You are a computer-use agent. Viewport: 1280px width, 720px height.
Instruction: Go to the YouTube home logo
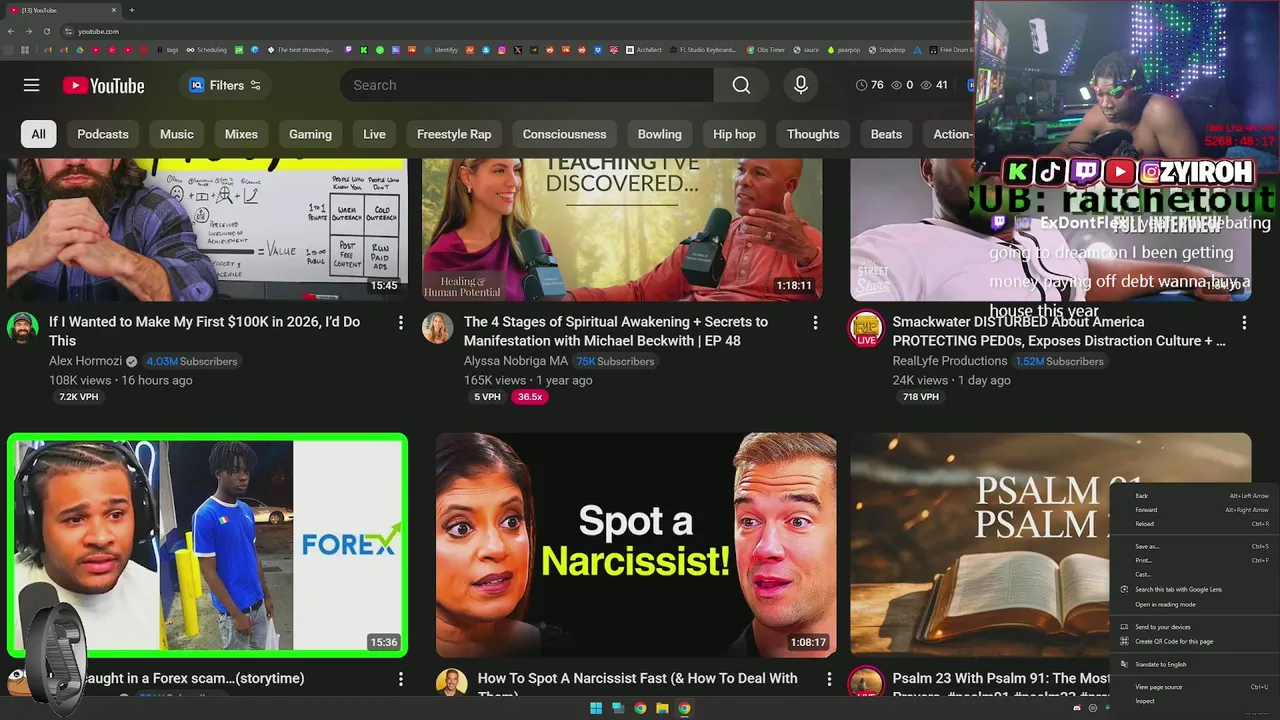(x=103, y=86)
